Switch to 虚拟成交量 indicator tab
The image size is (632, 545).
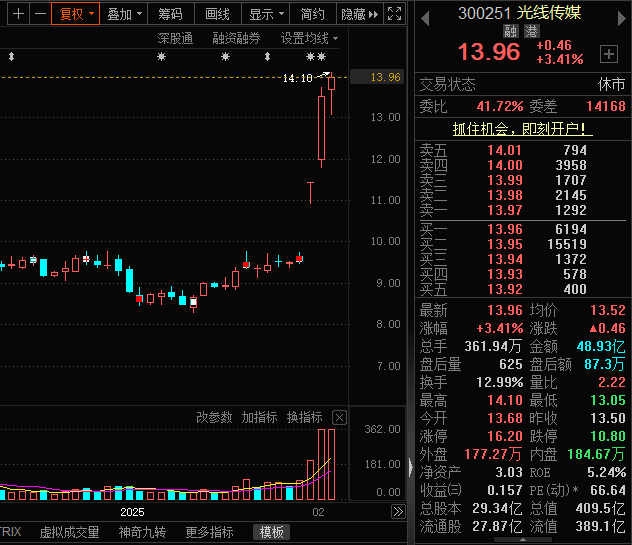point(69,532)
